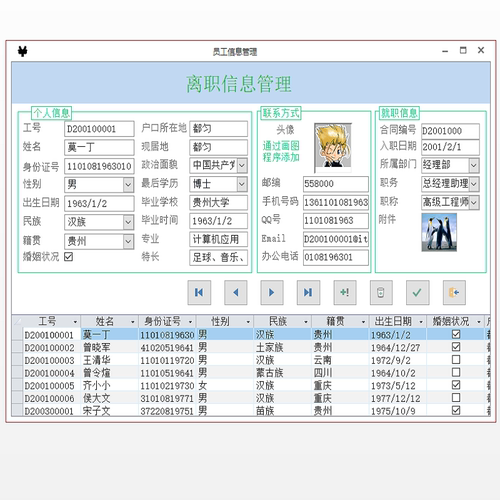Click the 办公电话 input field

336,257
